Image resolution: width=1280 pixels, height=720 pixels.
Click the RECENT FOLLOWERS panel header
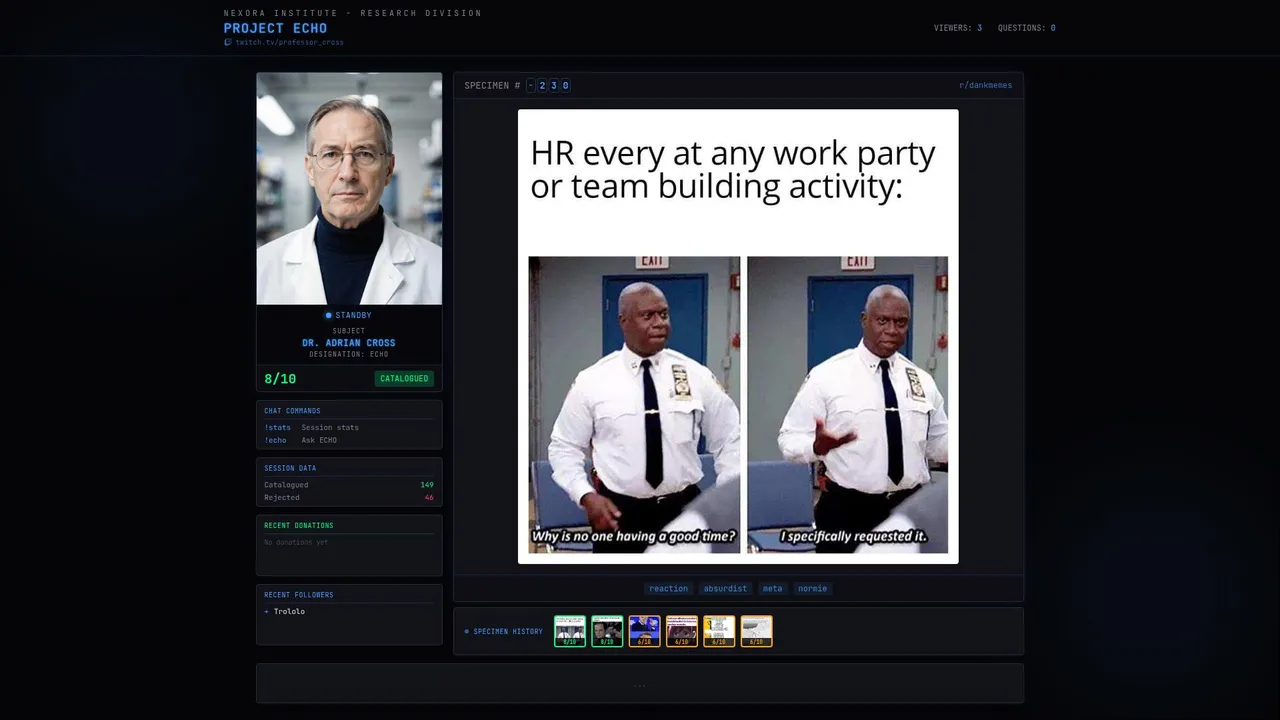pyautogui.click(x=299, y=595)
